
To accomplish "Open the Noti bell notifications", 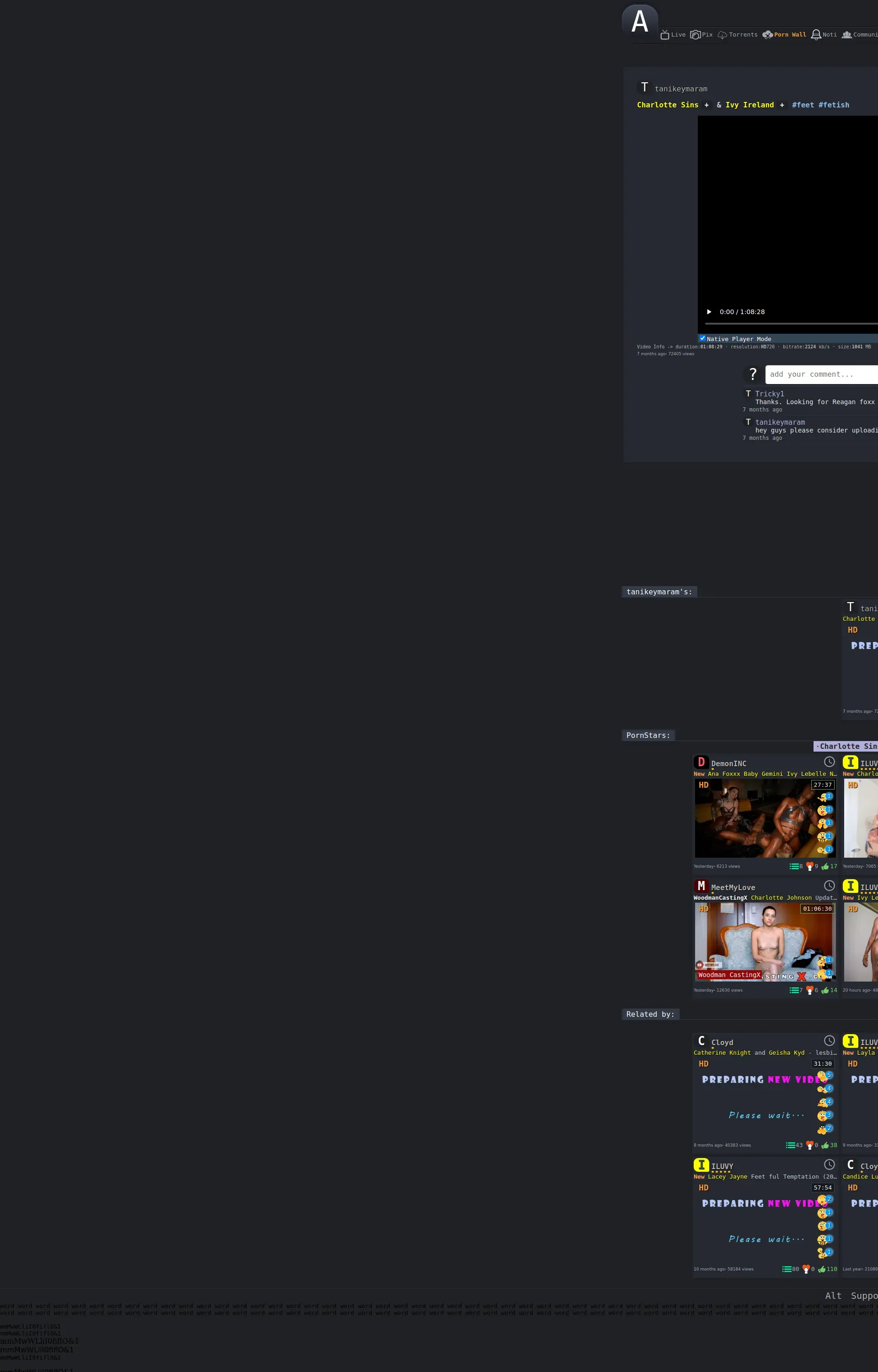I will pos(816,35).
